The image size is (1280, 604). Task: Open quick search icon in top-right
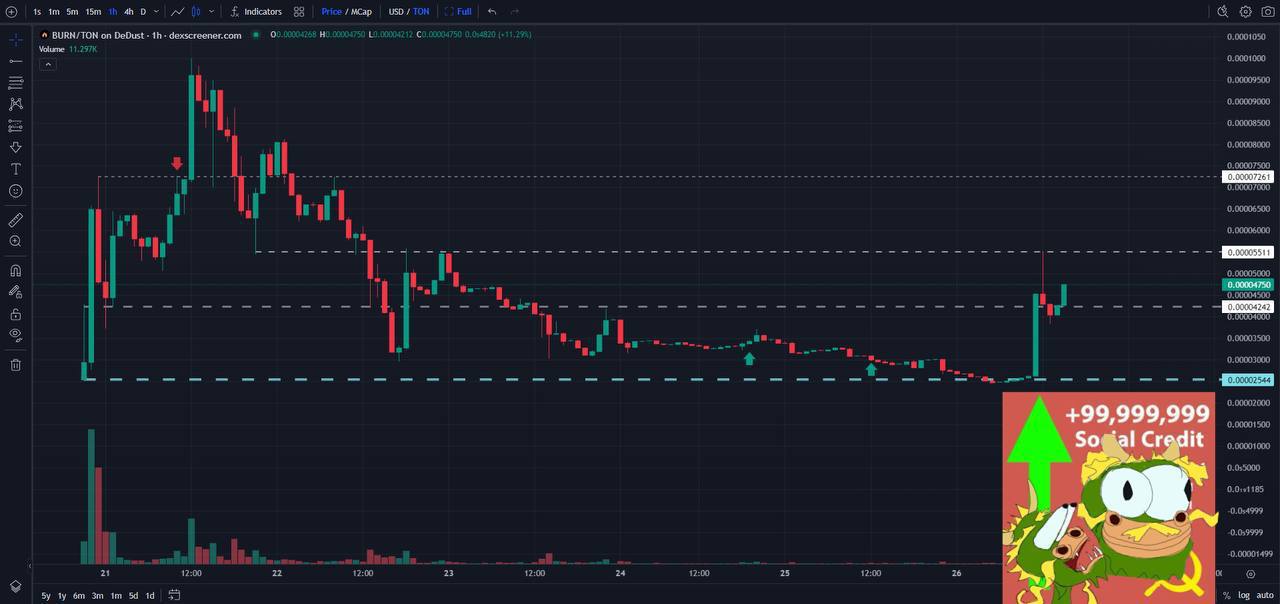[1222, 12]
